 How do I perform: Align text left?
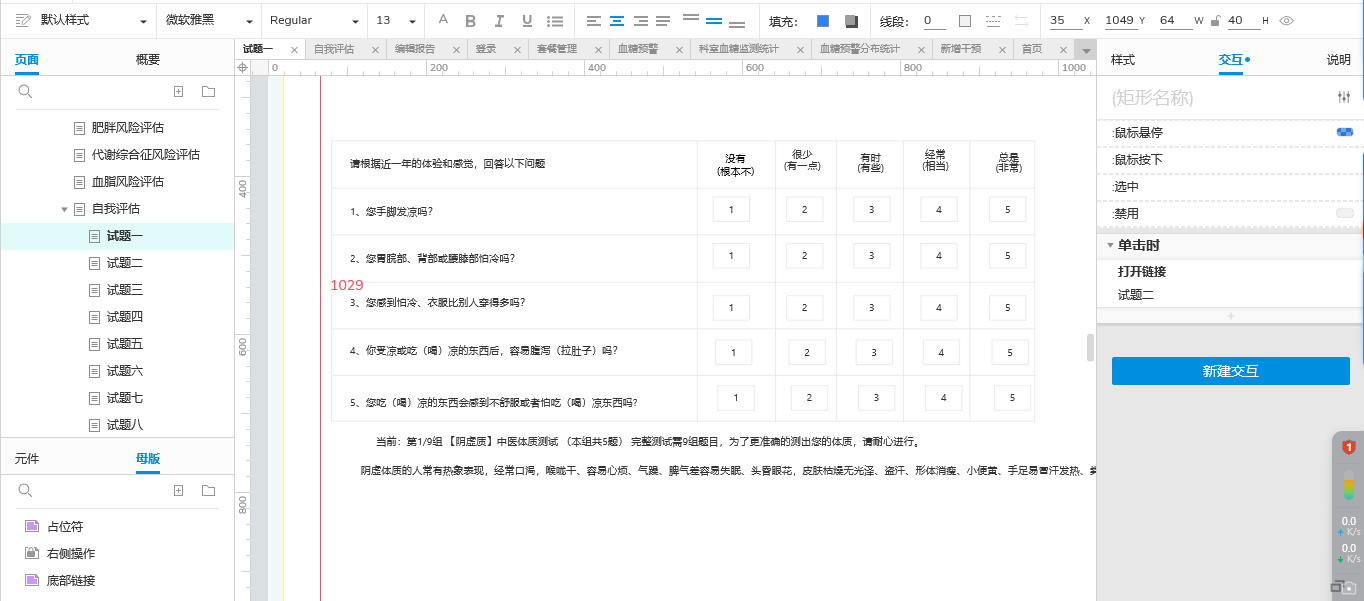click(x=594, y=21)
